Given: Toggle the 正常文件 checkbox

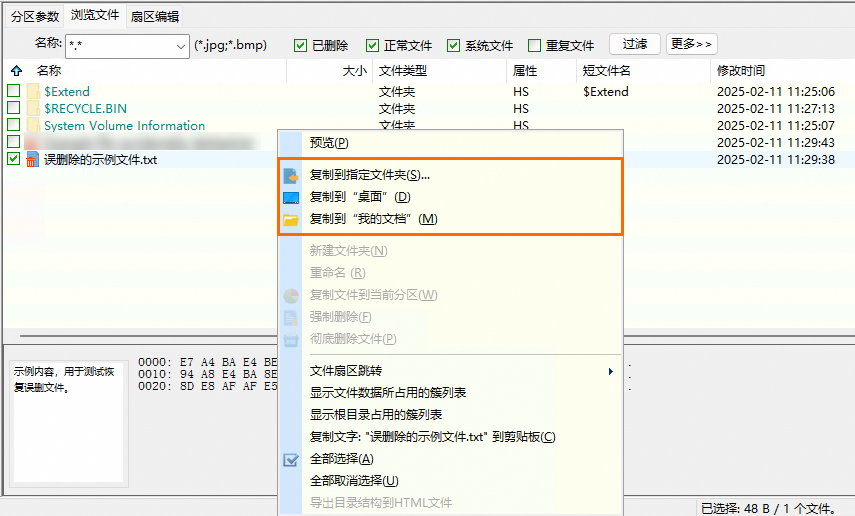Looking at the screenshot, I should point(372,45).
